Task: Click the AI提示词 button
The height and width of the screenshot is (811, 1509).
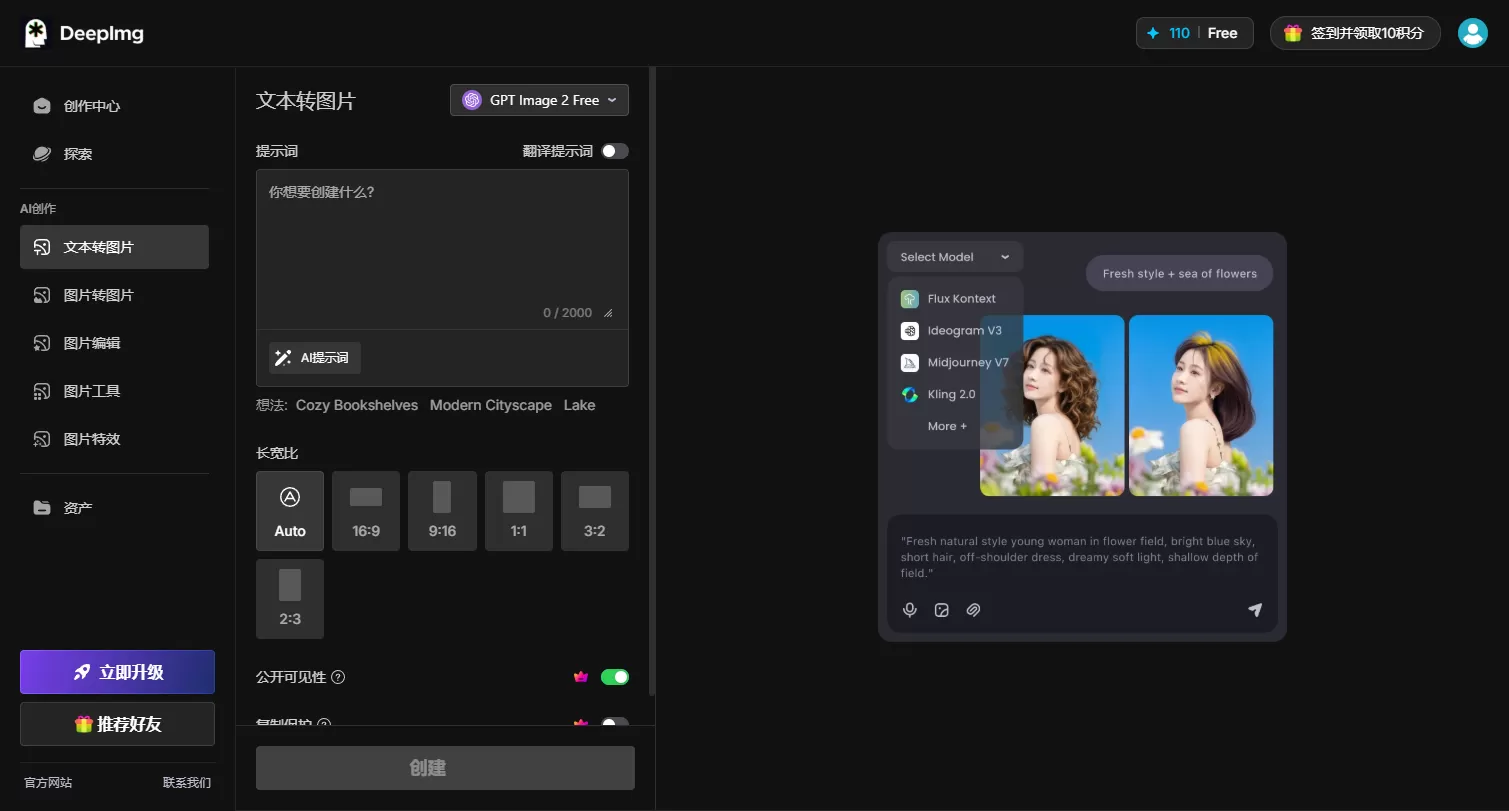Action: coord(315,358)
